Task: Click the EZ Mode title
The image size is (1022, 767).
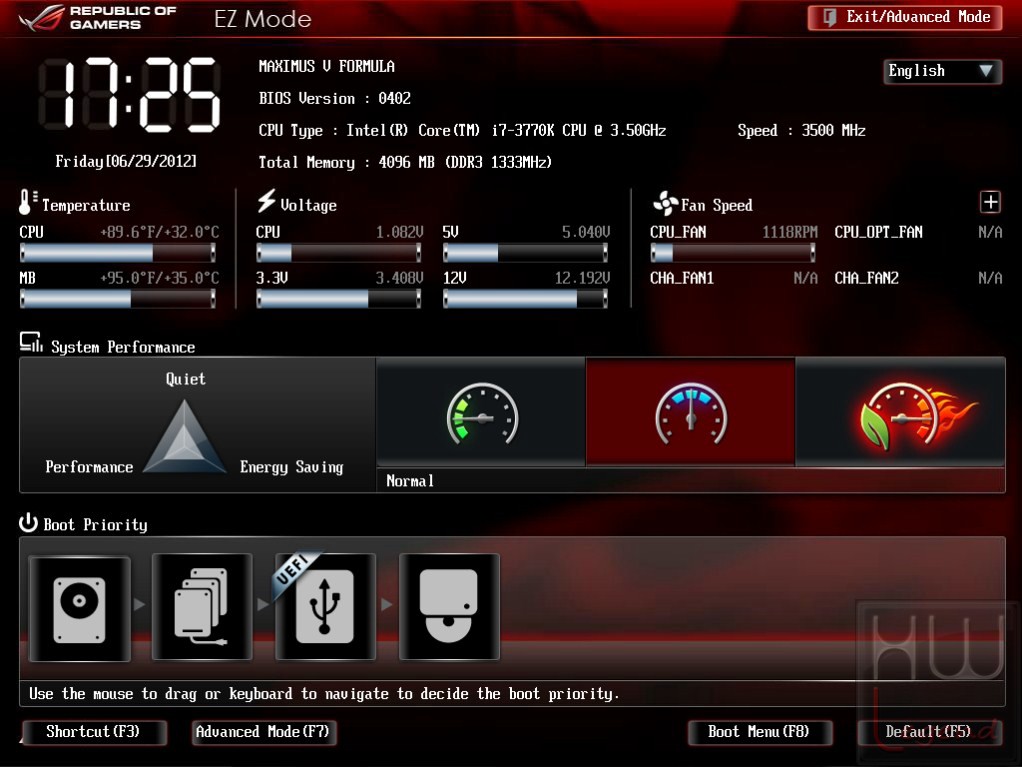Action: tap(263, 19)
